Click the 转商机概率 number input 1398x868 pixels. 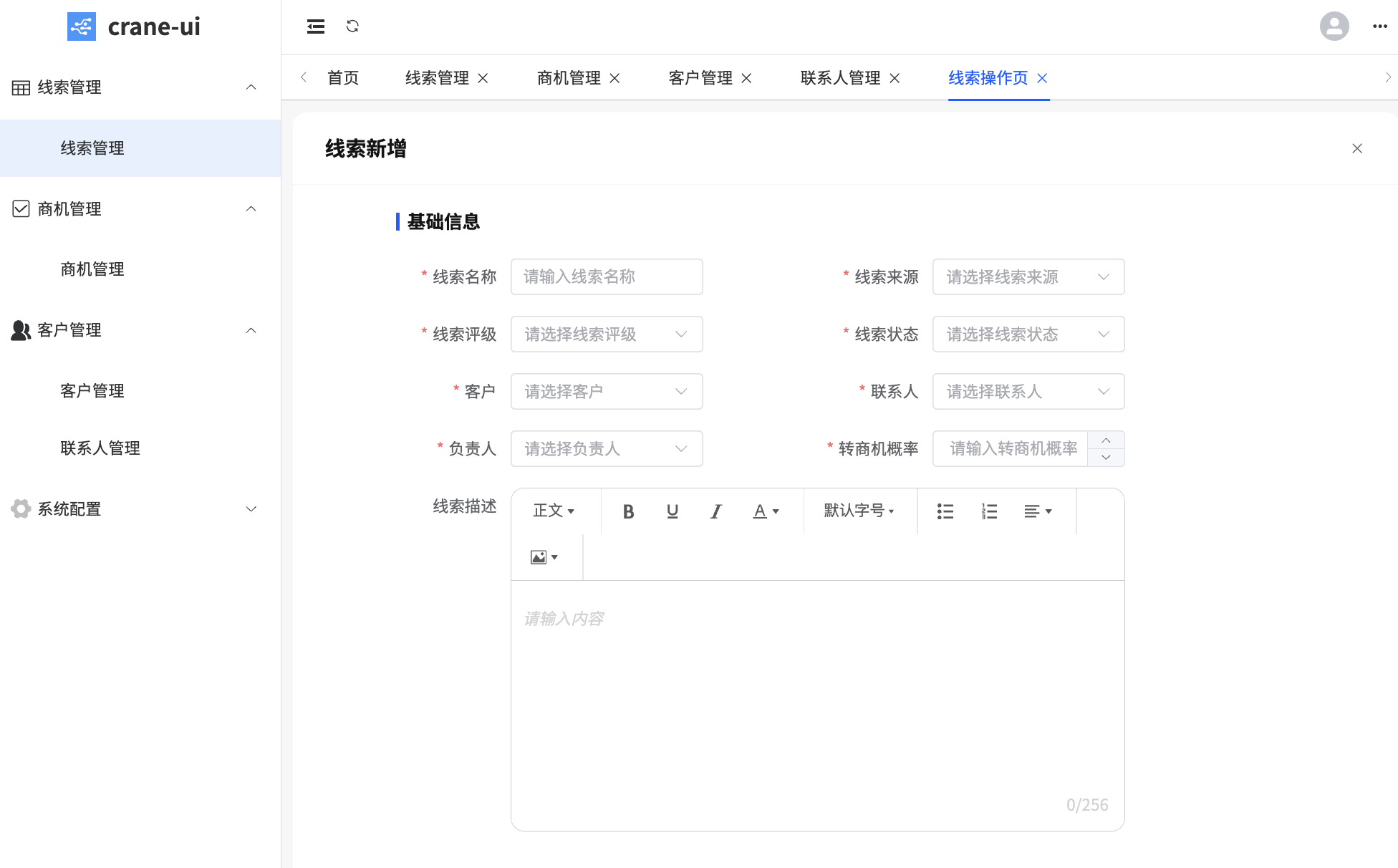[x=1011, y=449]
